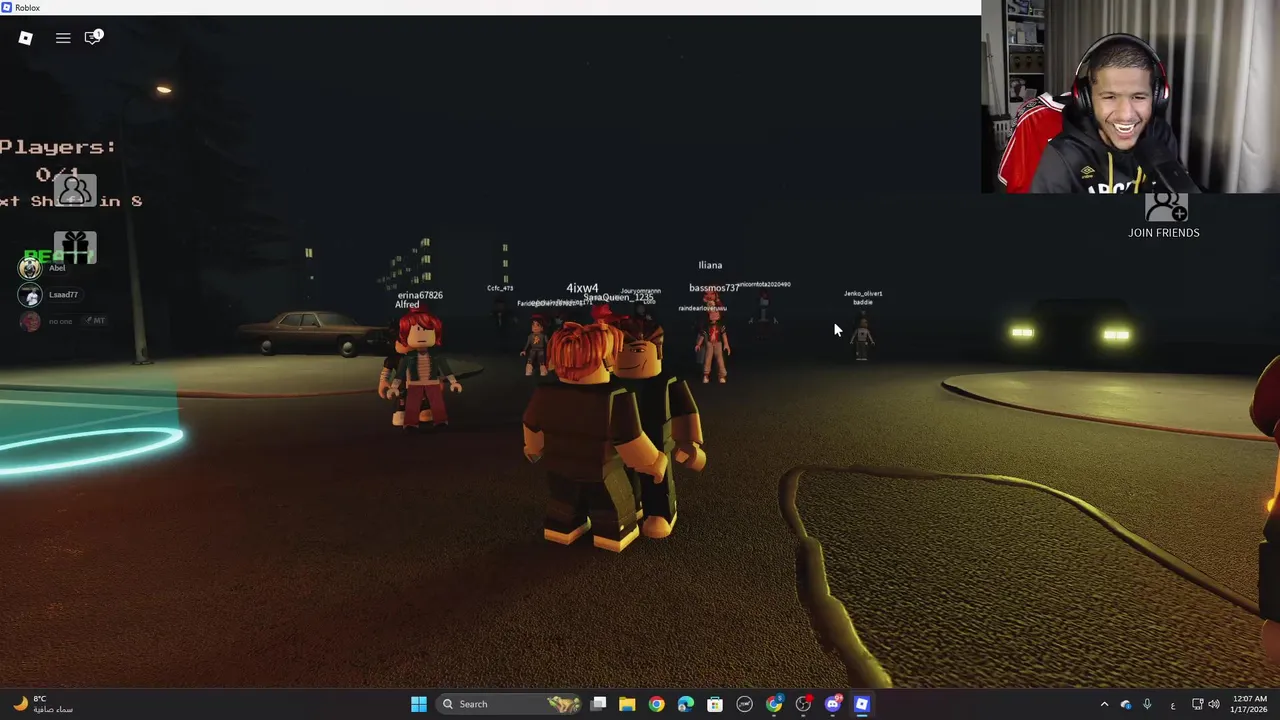Click the player name Iliana
The width and height of the screenshot is (1280, 720).
click(x=710, y=265)
